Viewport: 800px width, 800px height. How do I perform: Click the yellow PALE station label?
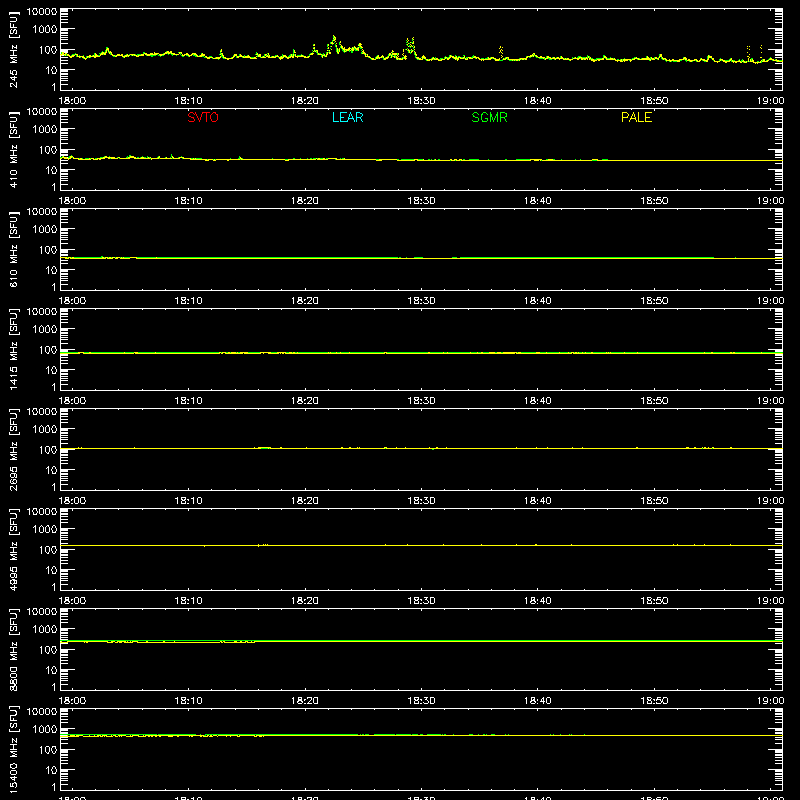click(636, 117)
